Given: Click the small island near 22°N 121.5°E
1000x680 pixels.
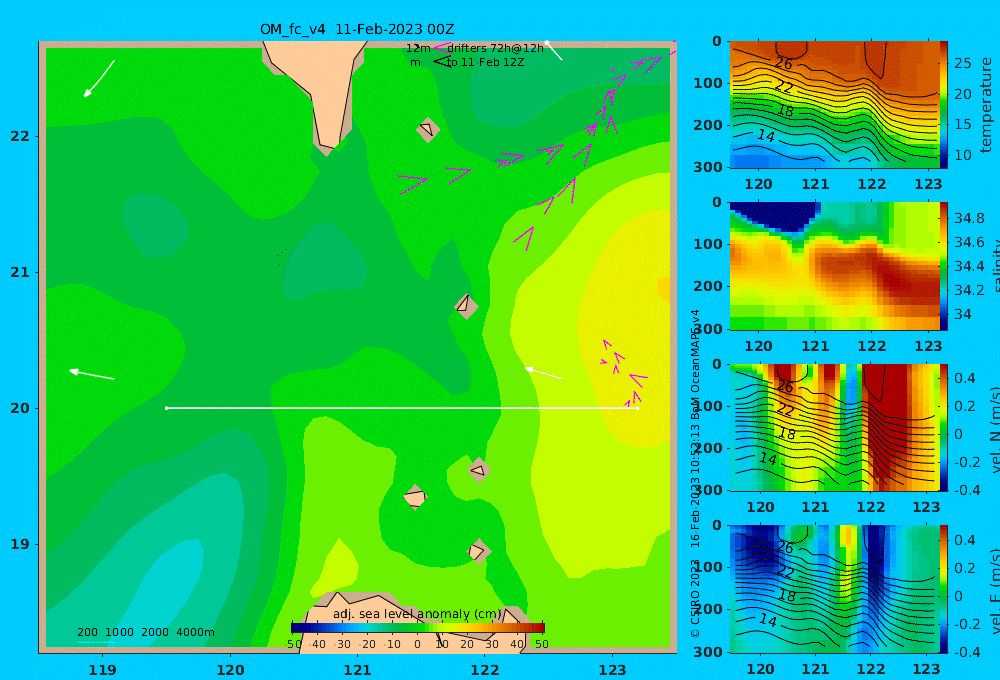Looking at the screenshot, I should coord(428,129).
